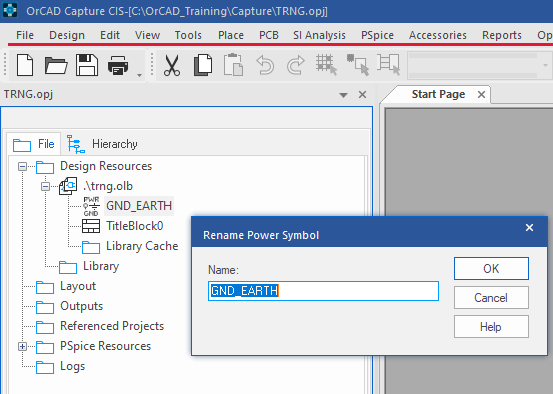This screenshot has width=553, height=394.
Task: Open the Place menu
Action: 231,35
